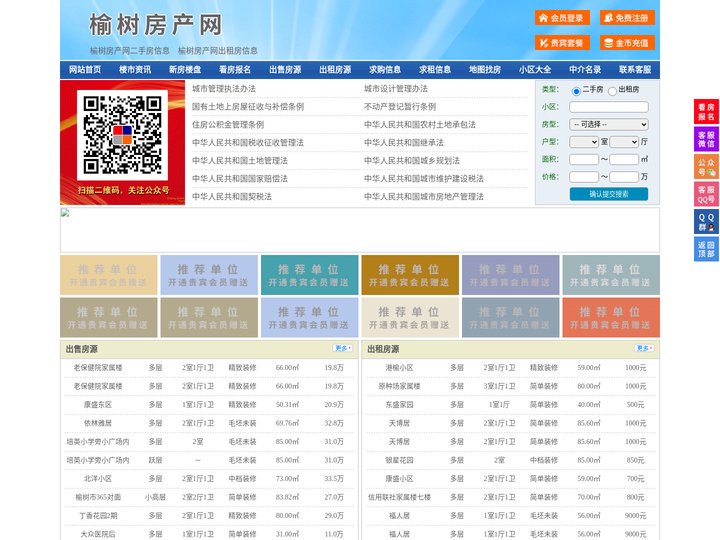Open the 会员登录 member login button

click(562, 18)
